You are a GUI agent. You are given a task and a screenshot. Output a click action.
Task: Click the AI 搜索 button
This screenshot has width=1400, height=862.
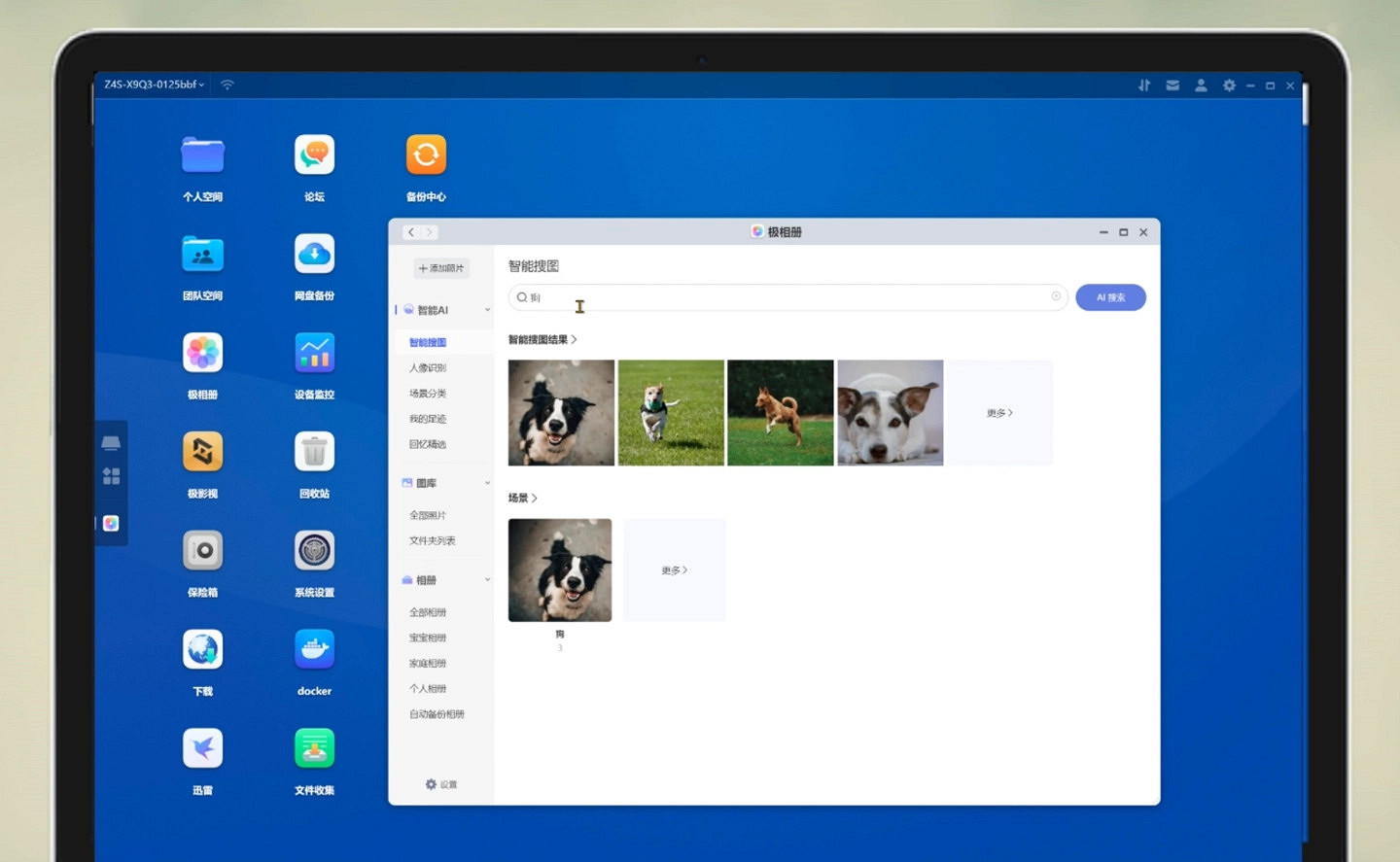(x=1110, y=297)
